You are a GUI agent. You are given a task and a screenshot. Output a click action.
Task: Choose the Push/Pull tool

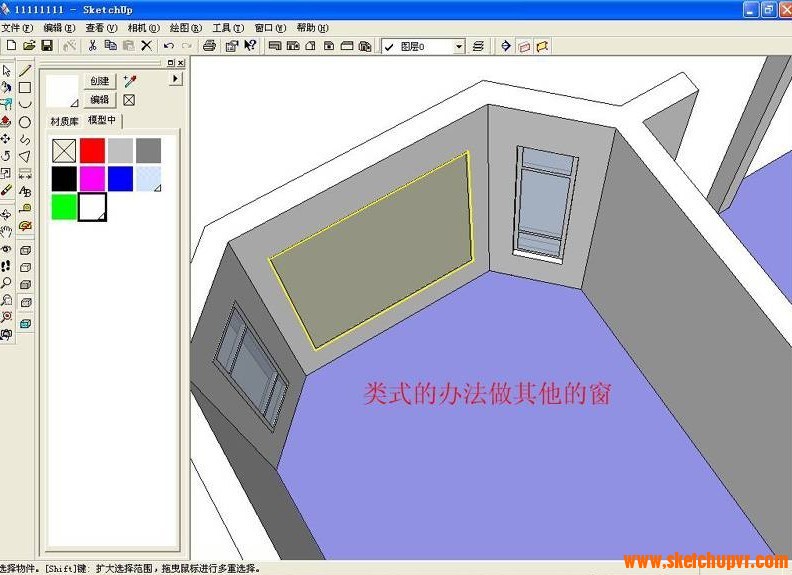click(6, 122)
